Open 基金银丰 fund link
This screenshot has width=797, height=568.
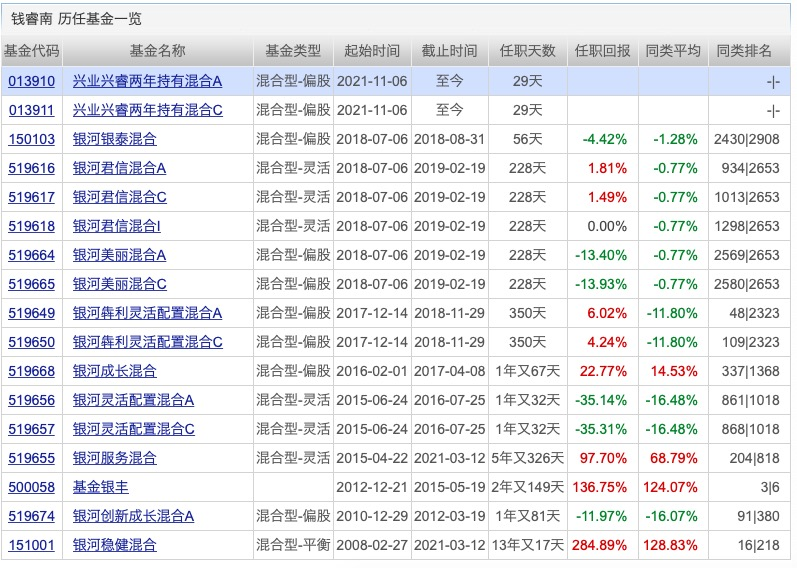(x=101, y=487)
